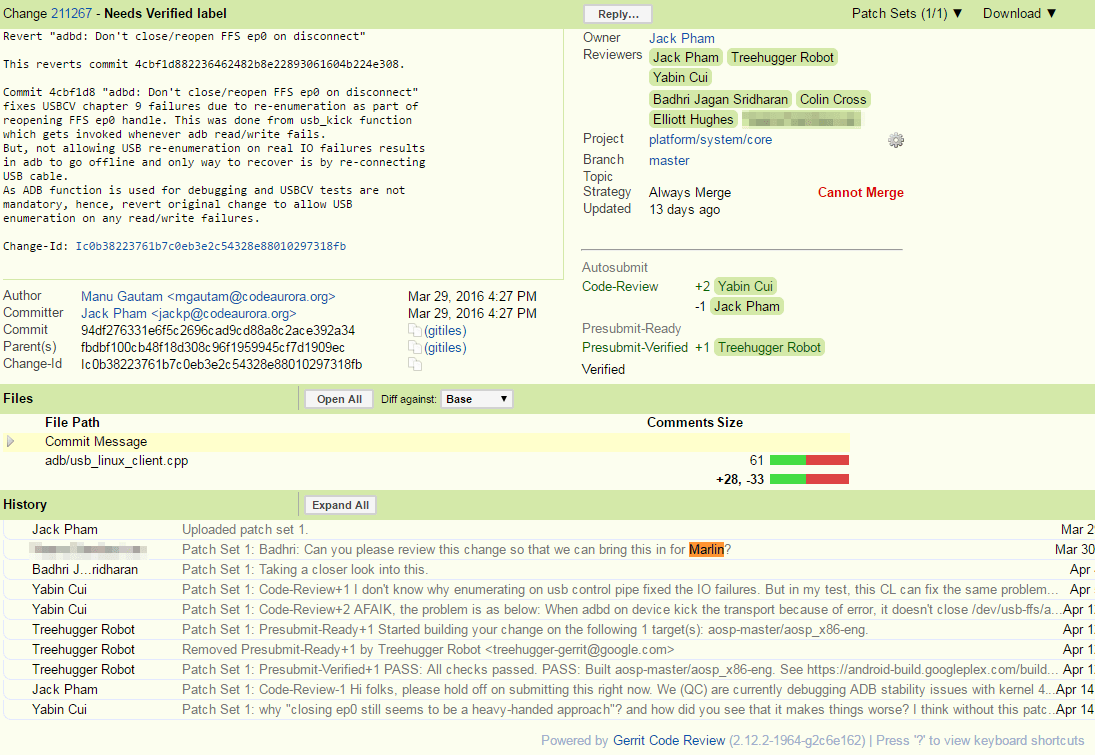
Task: Follow the platform/system/core project link
Action: (x=710, y=140)
